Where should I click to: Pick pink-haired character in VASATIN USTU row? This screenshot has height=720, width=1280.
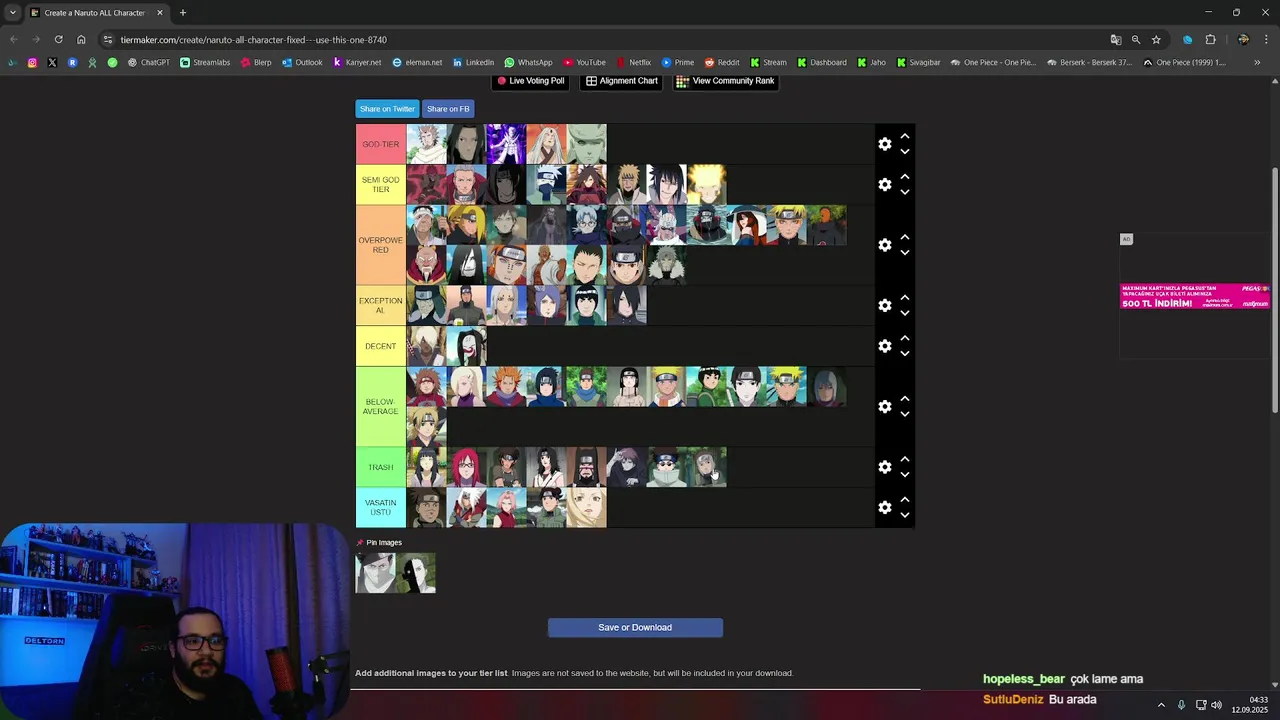coord(506,508)
